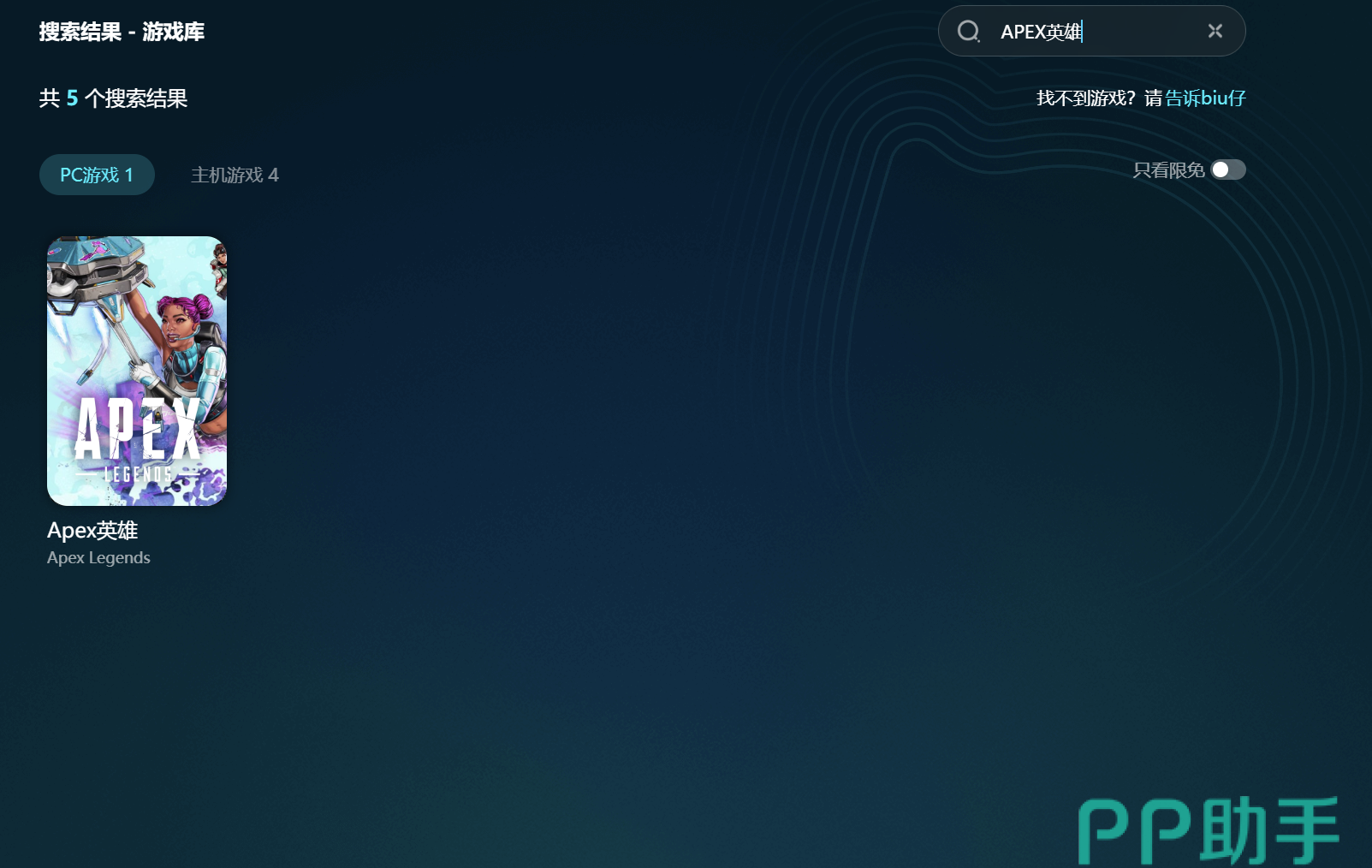Click the drone robot on the game cover
Screen dimensions: 1372x868
coord(92,276)
